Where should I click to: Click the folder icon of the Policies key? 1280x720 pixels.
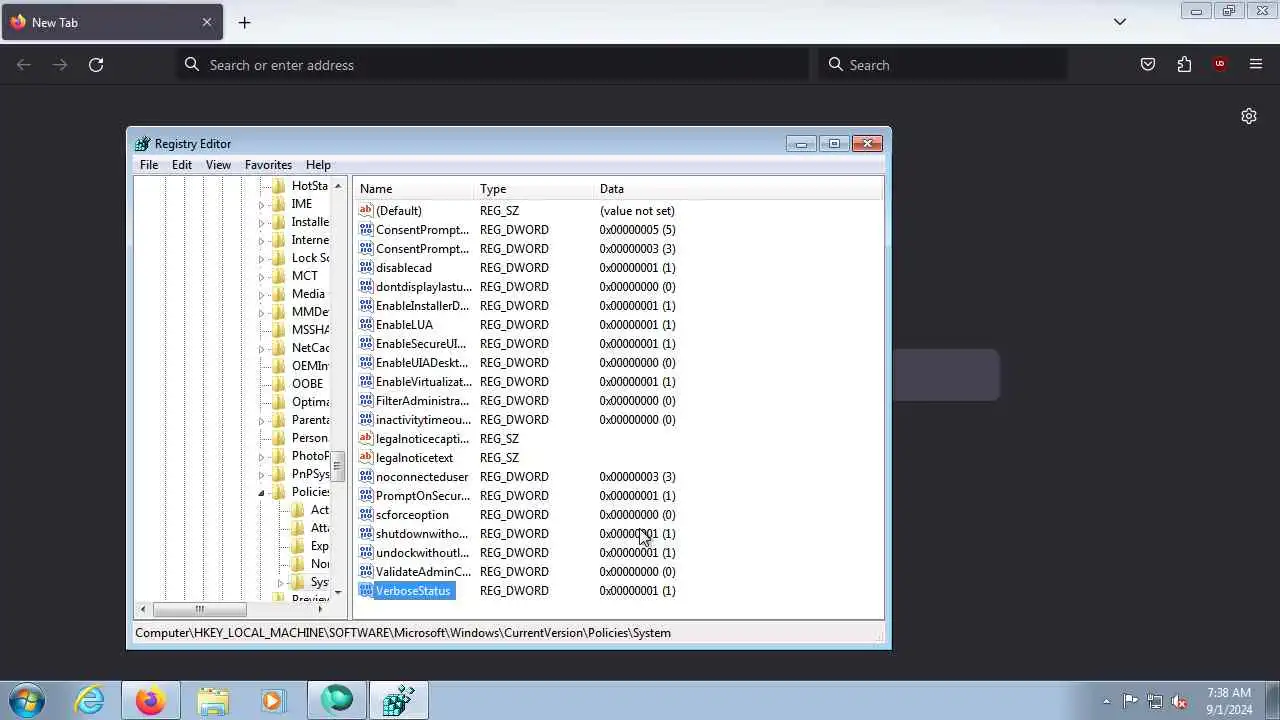click(279, 492)
